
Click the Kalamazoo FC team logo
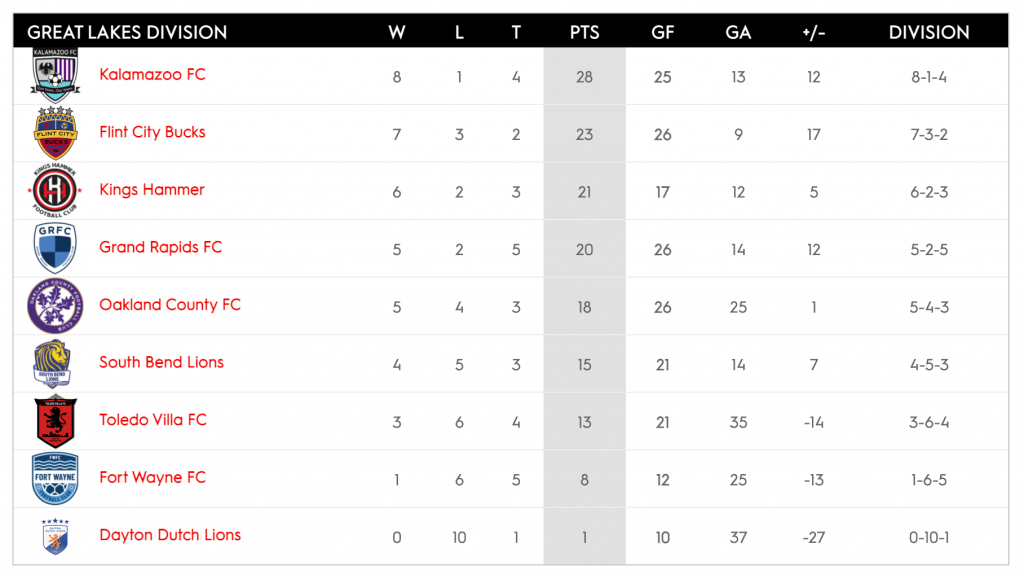[55, 75]
